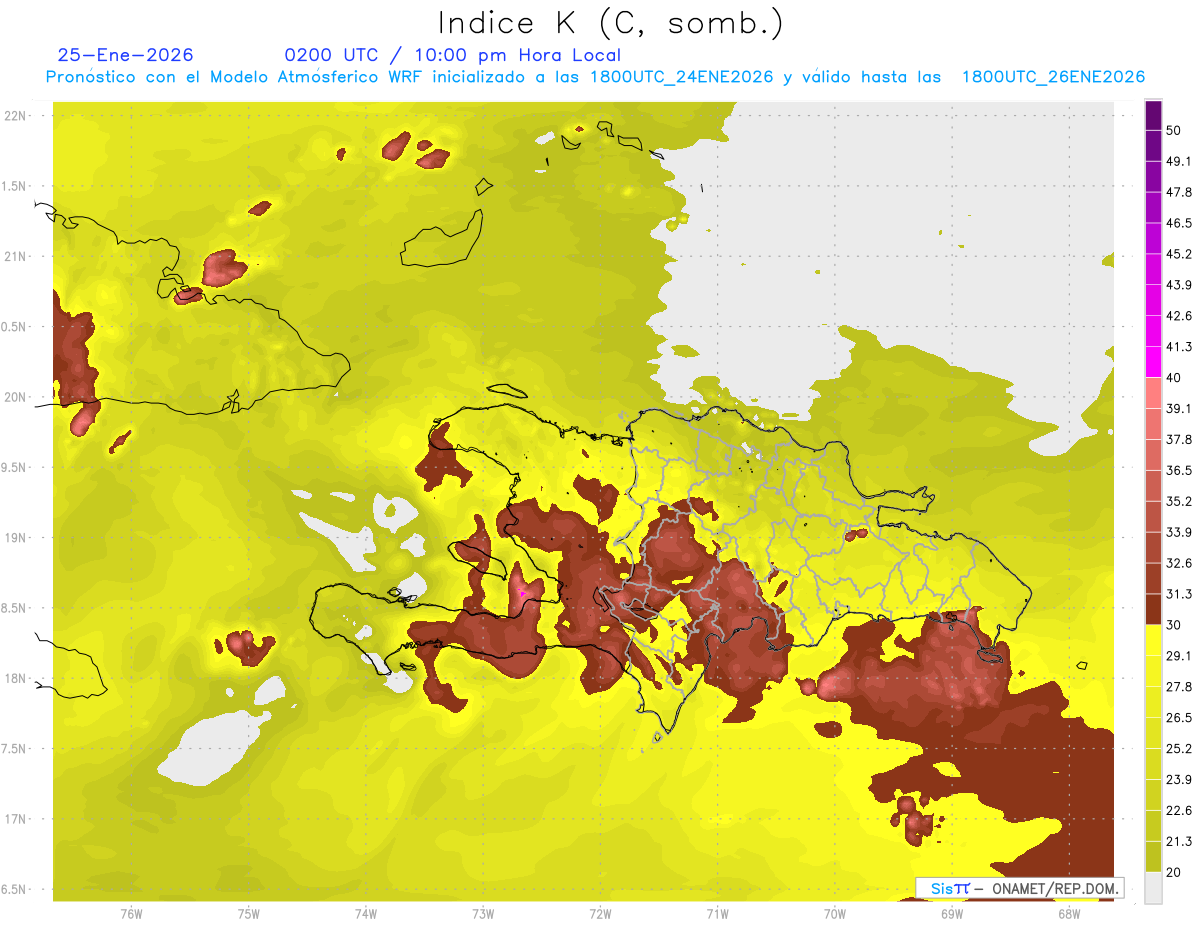Click the colorbar value "27.8"
Screen dimensions: 1200x927
[x=1179, y=686]
